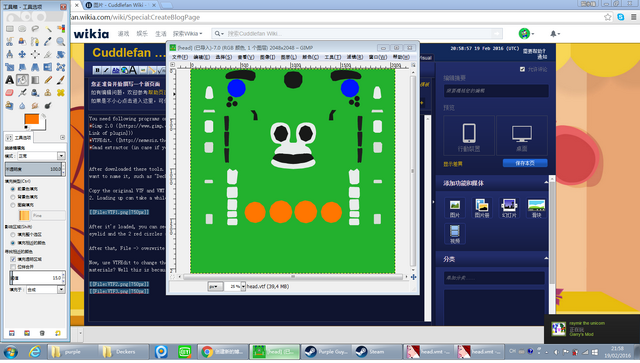Select fill similar colors radio button
Viewport: 640px width, 363px height.
point(13,243)
